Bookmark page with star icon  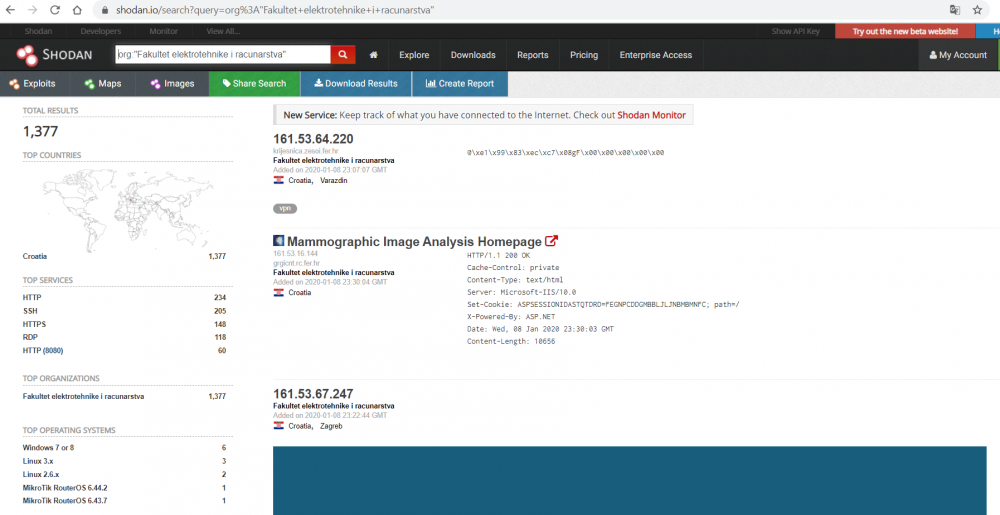tap(977, 9)
